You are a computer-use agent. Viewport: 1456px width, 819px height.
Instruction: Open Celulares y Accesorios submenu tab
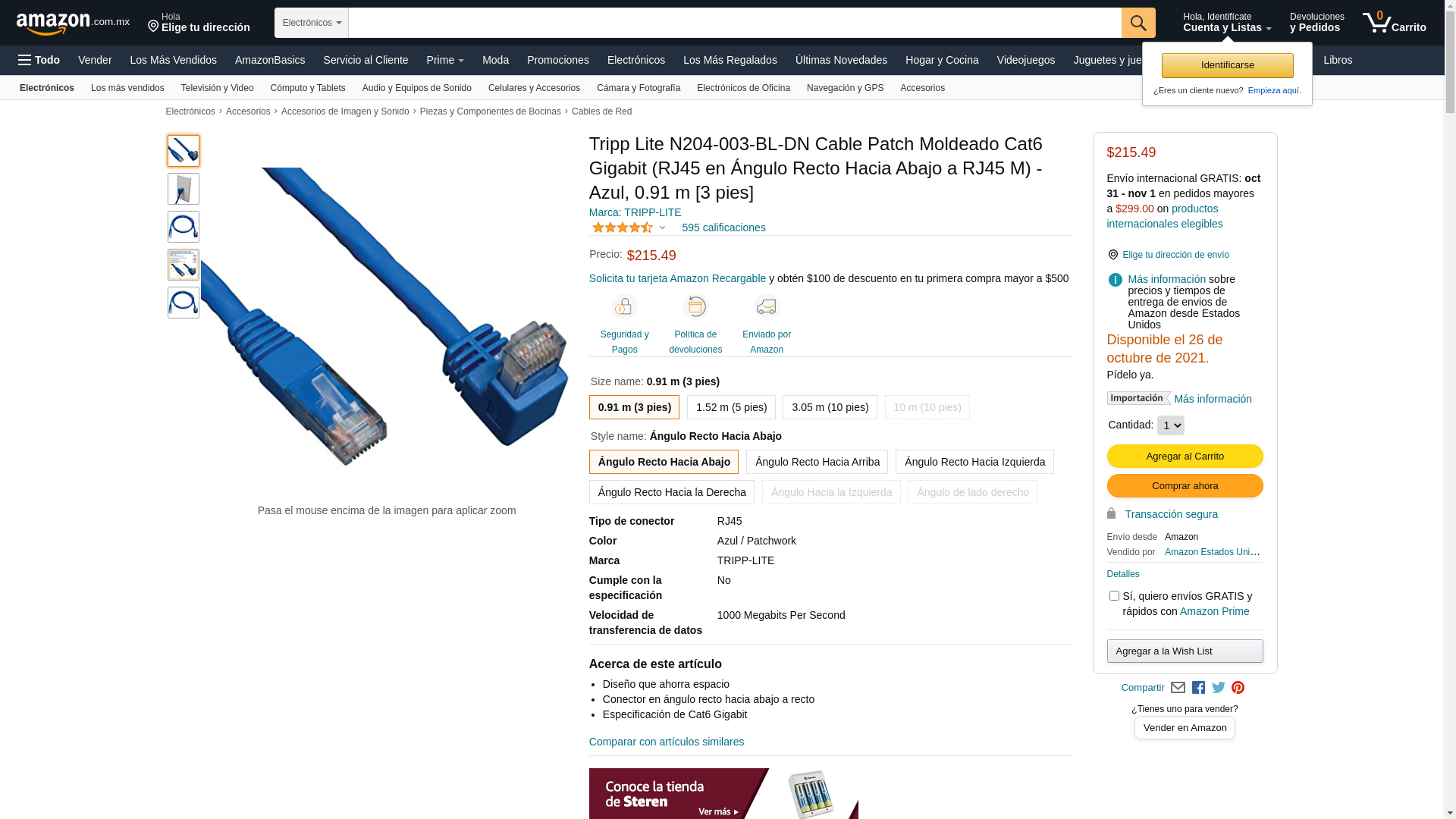tap(534, 88)
